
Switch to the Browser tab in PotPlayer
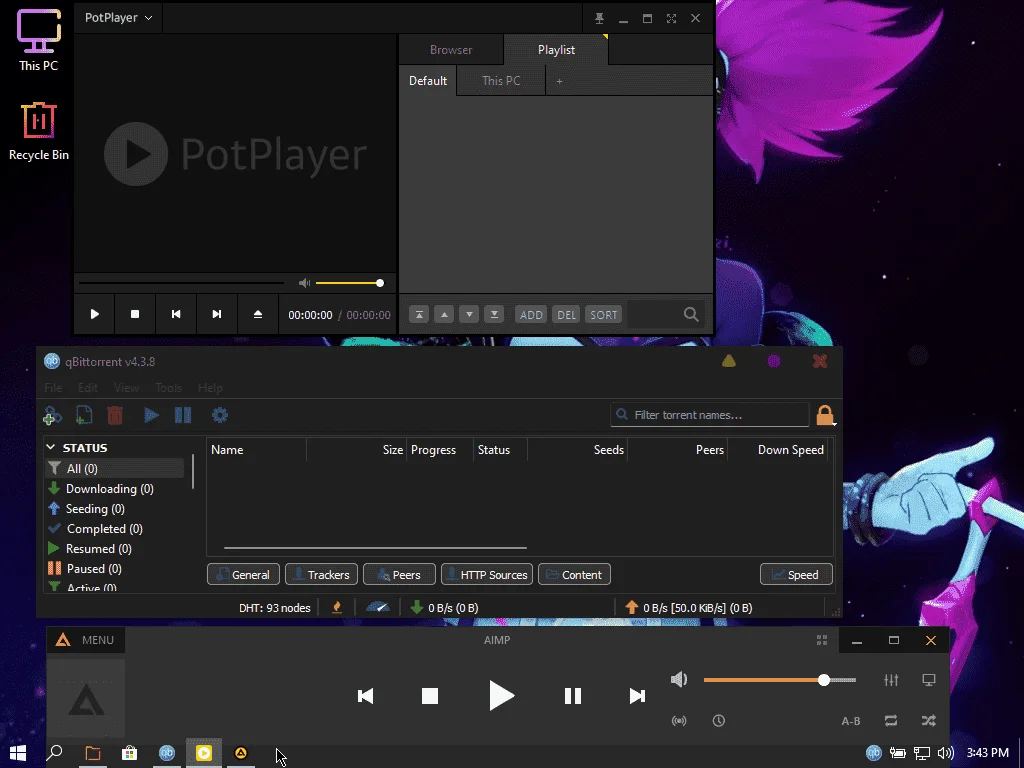coord(451,50)
